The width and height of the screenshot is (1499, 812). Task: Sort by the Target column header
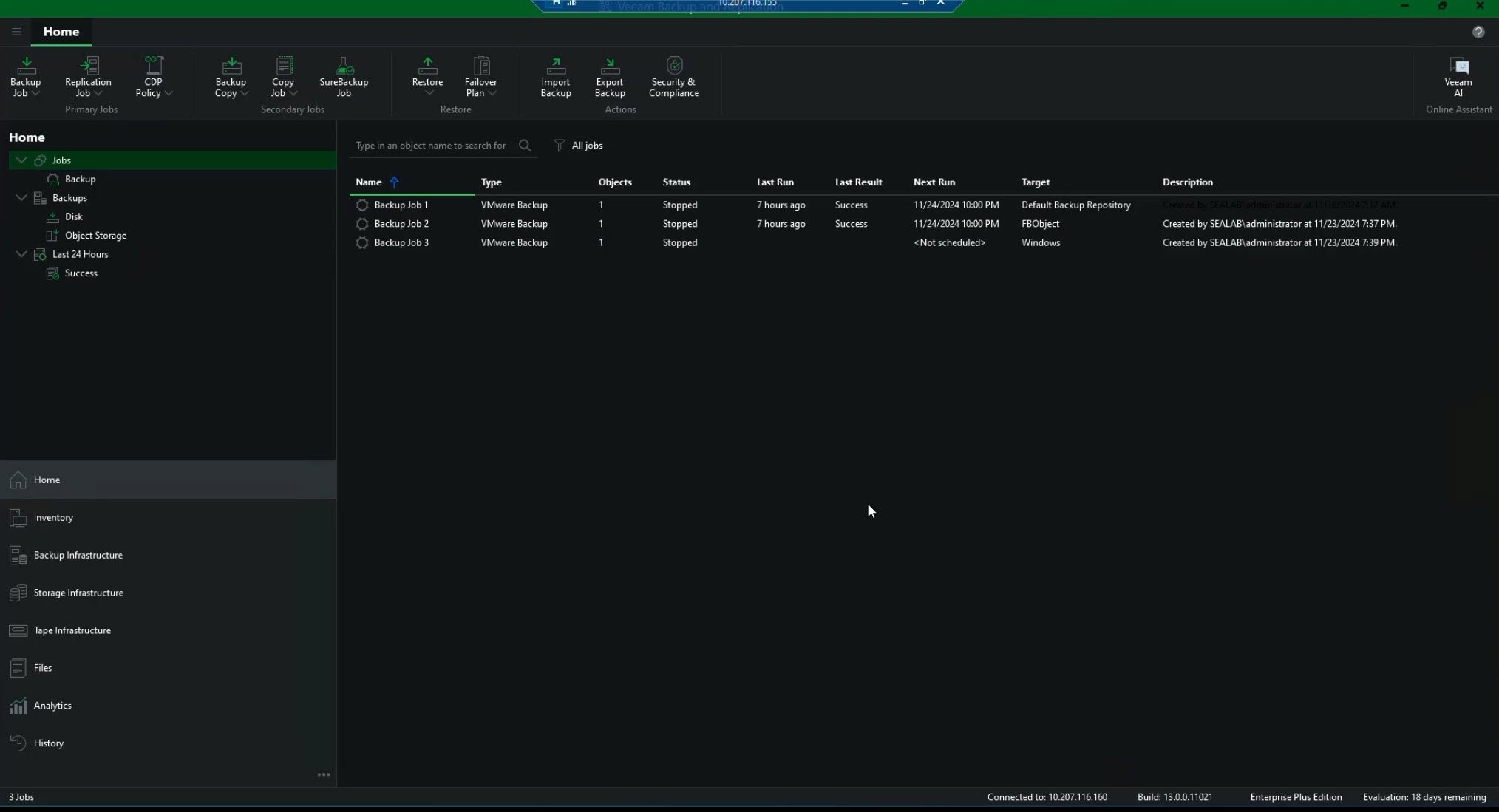tap(1035, 182)
